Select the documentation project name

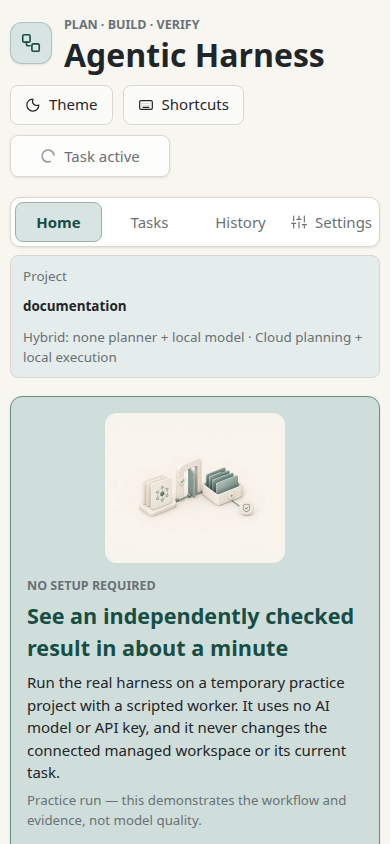[75, 306]
